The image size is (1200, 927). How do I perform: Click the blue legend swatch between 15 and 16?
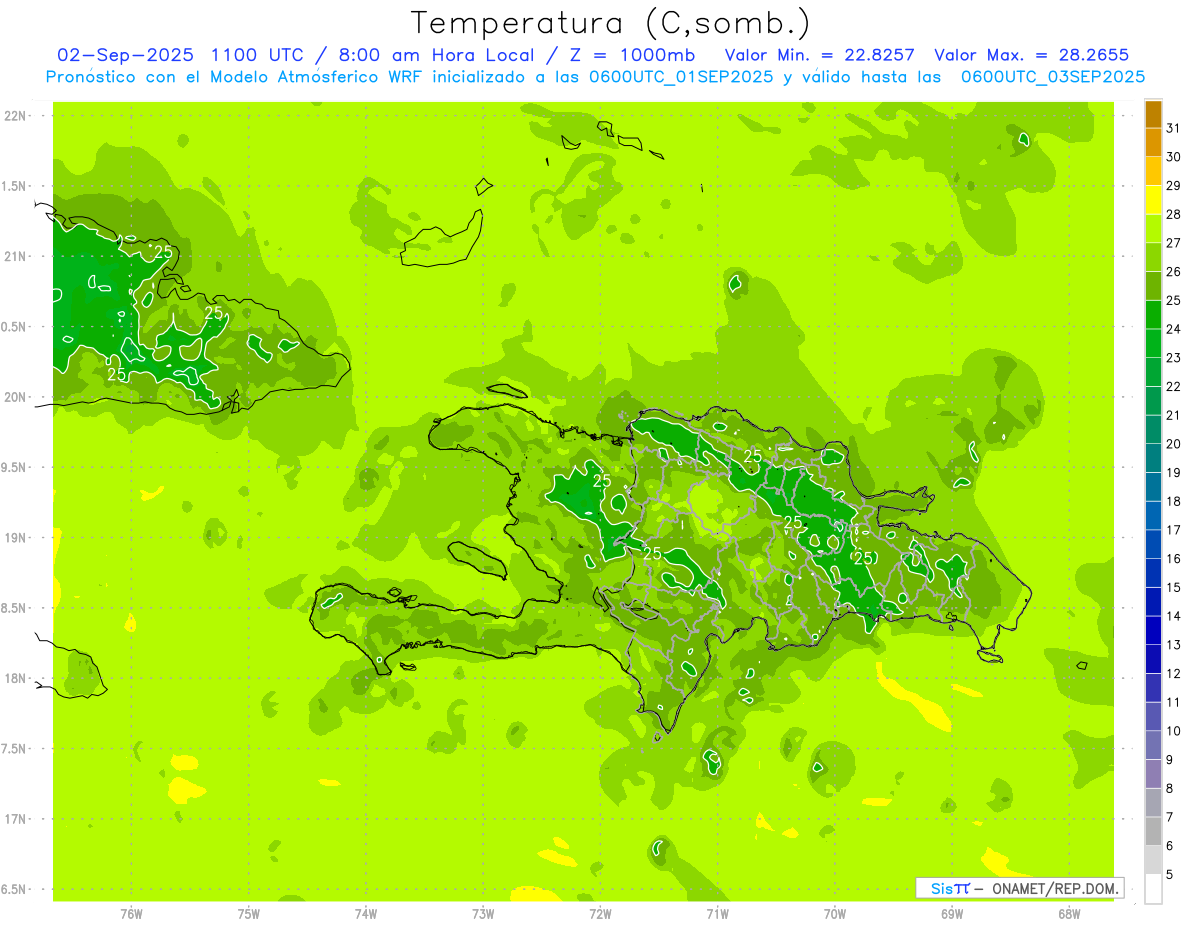pyautogui.click(x=1153, y=573)
